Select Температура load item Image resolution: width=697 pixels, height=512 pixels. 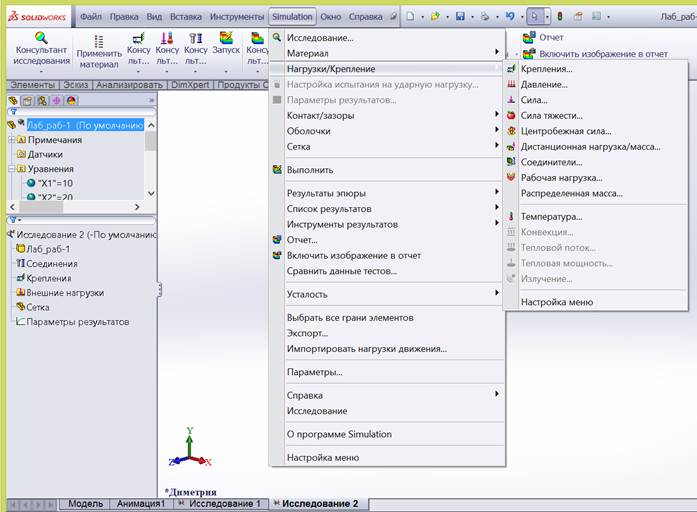[551, 216]
